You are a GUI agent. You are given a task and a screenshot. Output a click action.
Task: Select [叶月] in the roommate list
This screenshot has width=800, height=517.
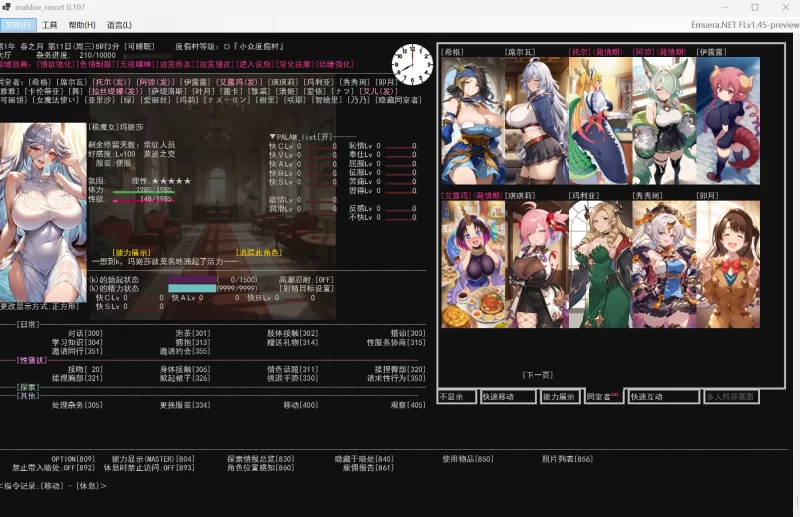click(x=203, y=91)
